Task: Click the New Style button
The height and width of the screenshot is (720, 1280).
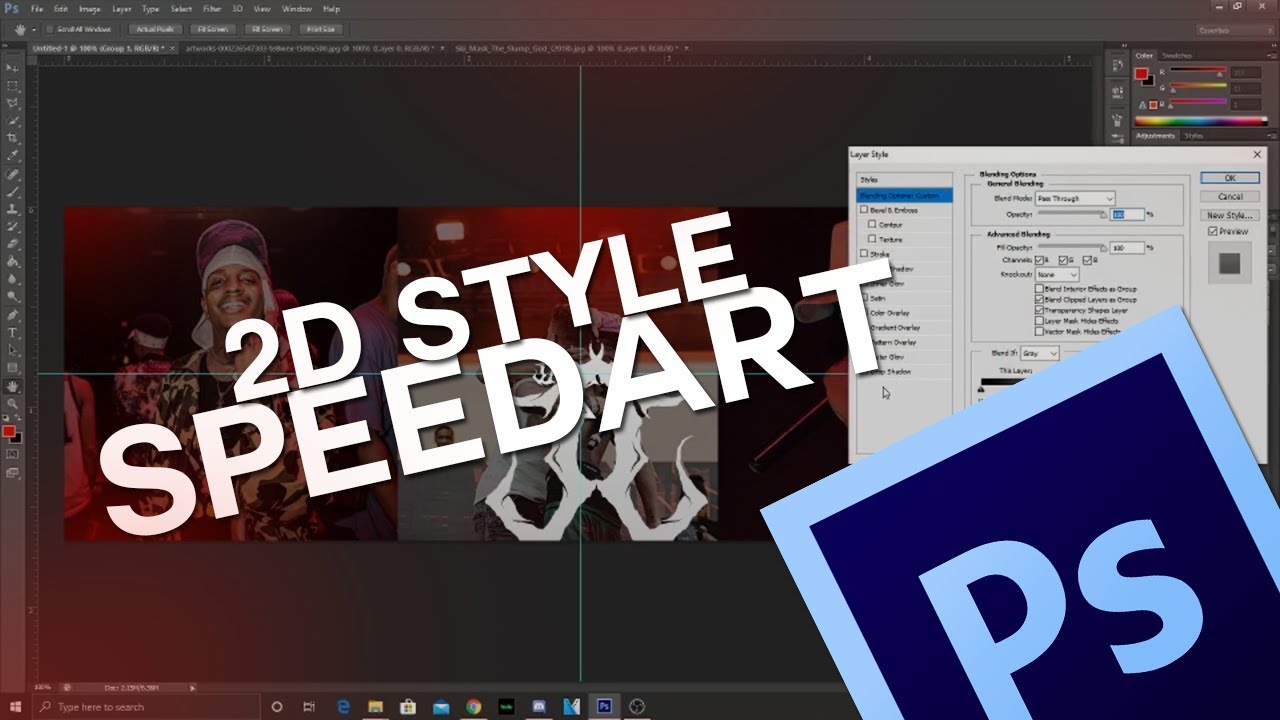Action: (1231, 215)
